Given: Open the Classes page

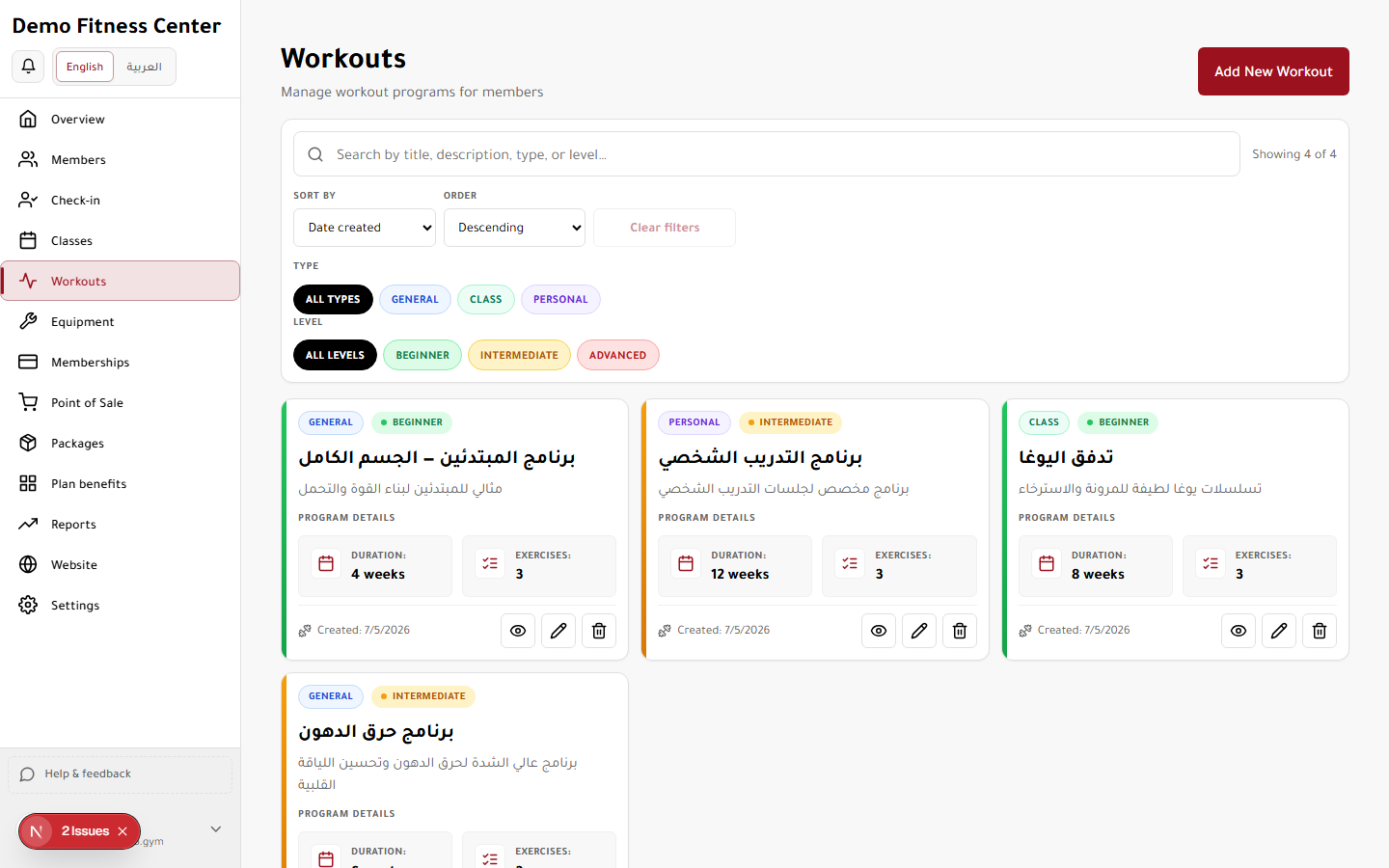Looking at the screenshot, I should point(121,241).
